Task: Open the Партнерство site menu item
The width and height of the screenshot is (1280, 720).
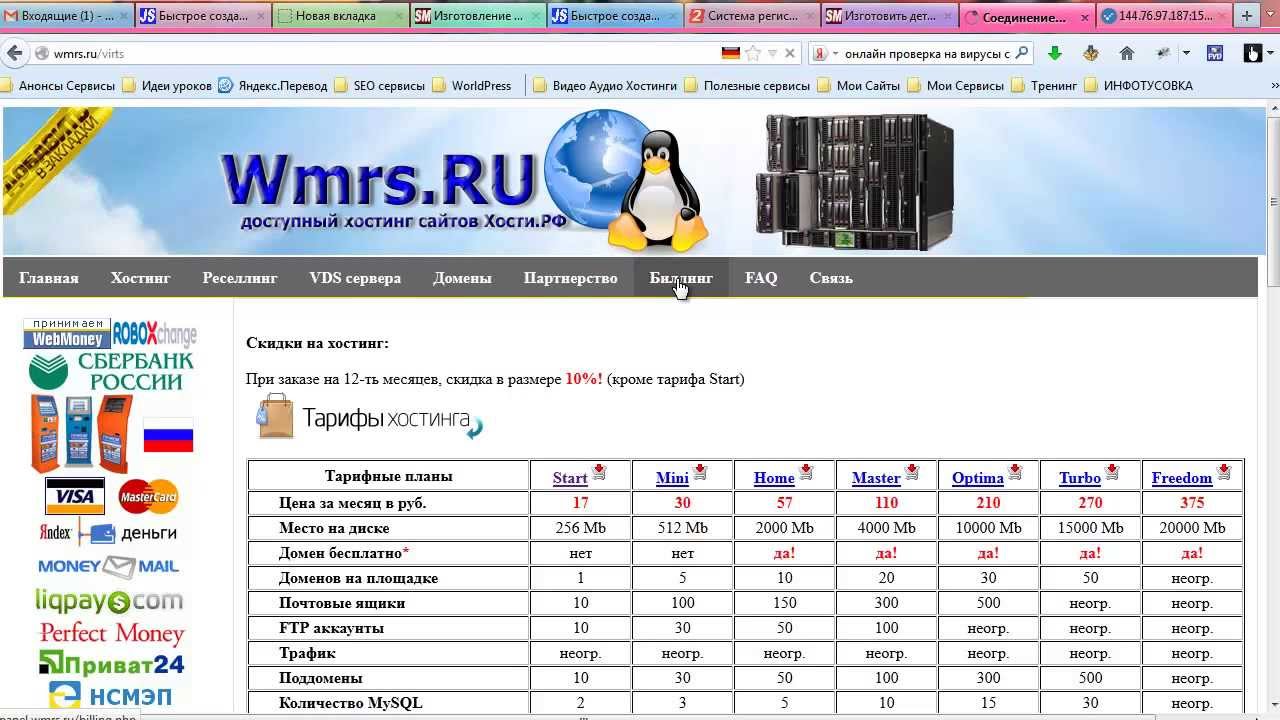Action: coord(571,278)
